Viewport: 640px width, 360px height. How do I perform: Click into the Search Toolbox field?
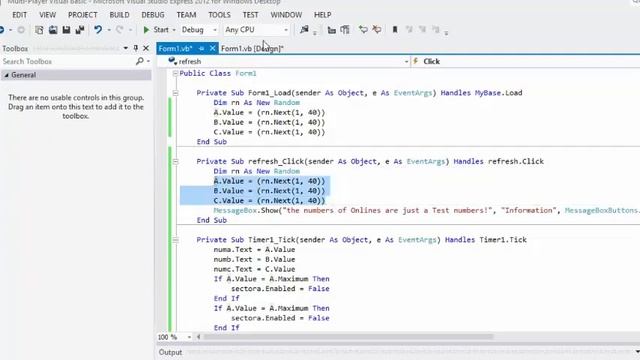(x=67, y=61)
